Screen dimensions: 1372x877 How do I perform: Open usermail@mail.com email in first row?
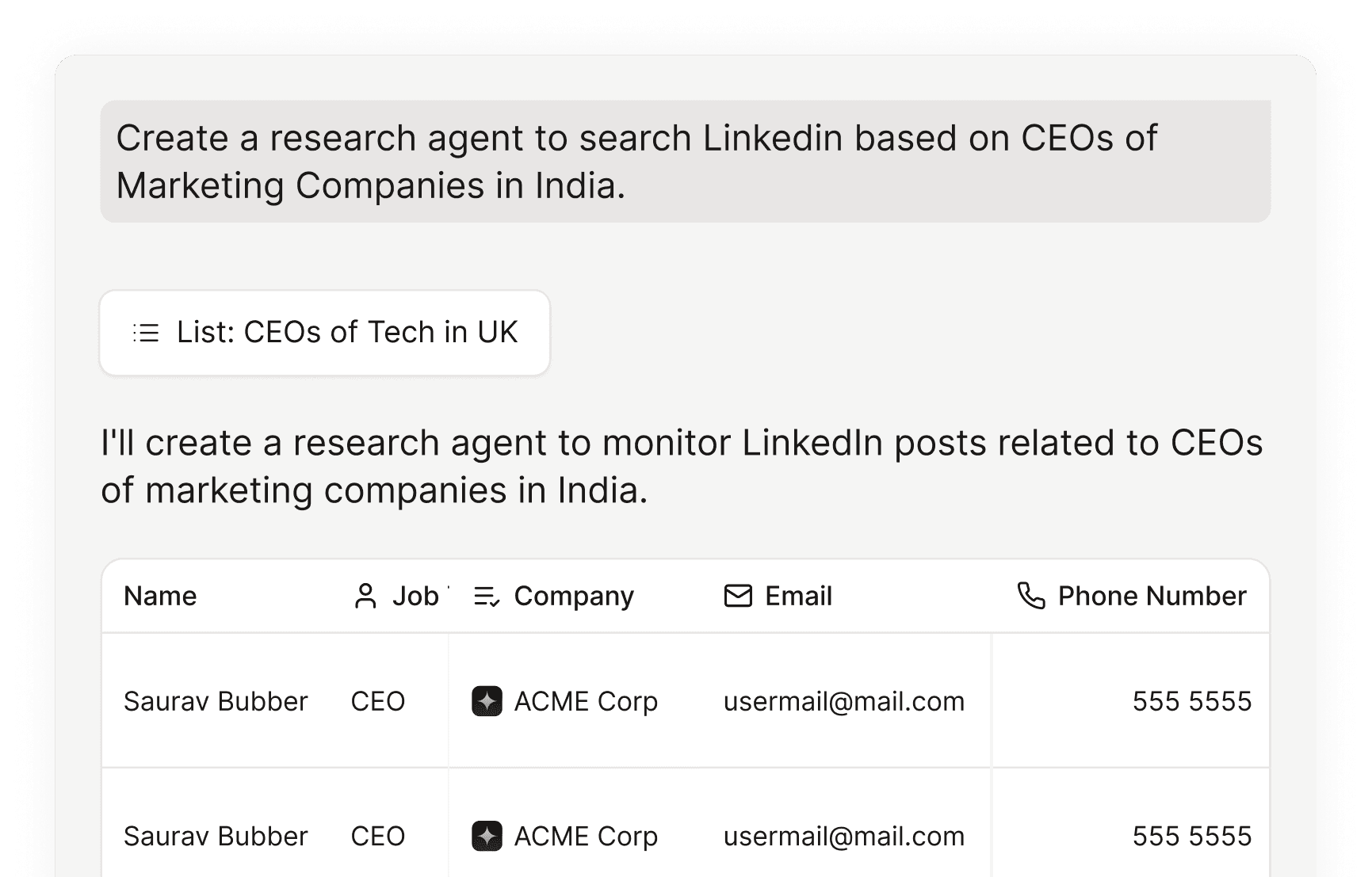pos(843,701)
